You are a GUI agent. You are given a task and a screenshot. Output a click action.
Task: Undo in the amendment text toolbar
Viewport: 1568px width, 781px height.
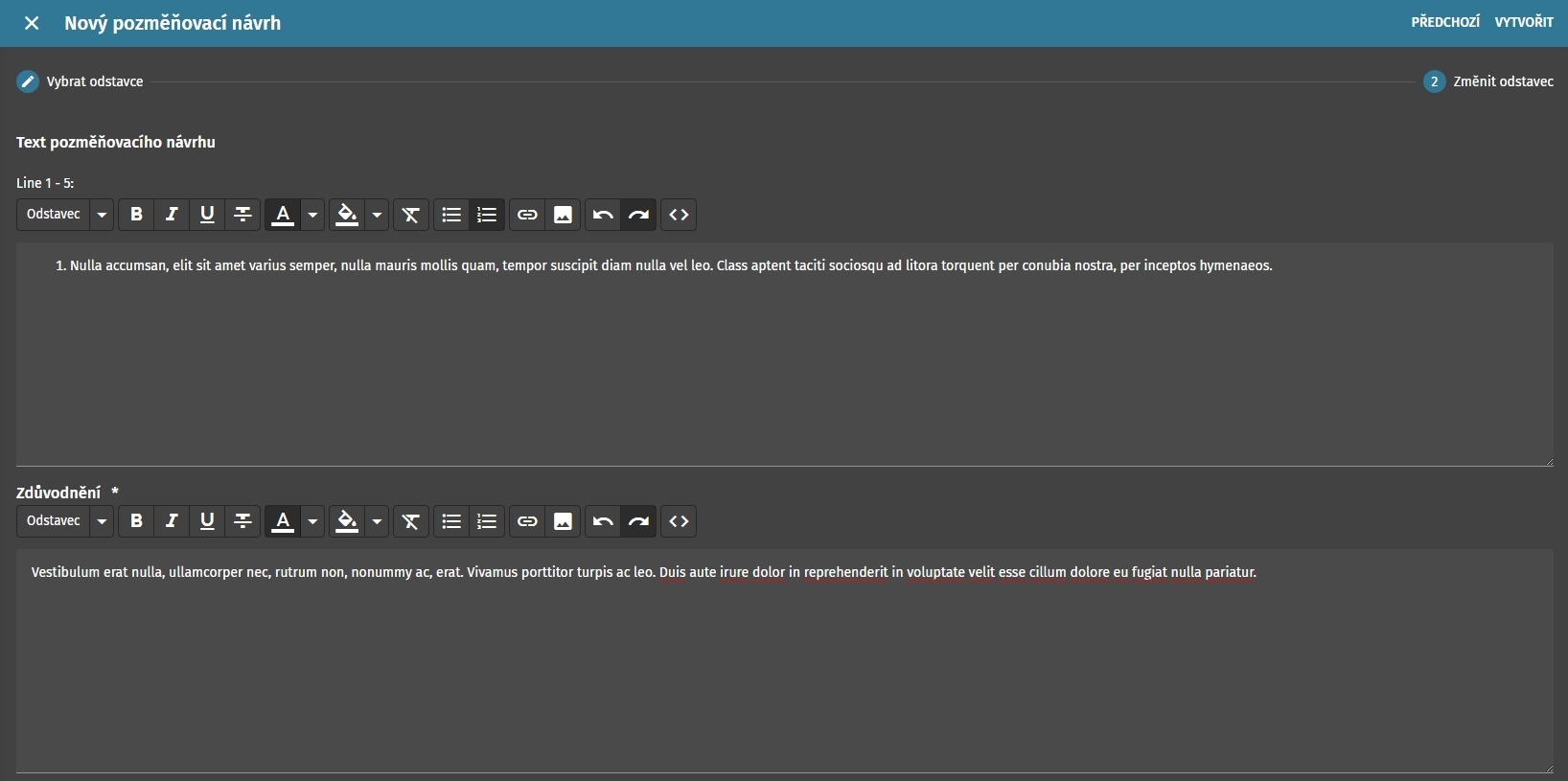point(603,215)
